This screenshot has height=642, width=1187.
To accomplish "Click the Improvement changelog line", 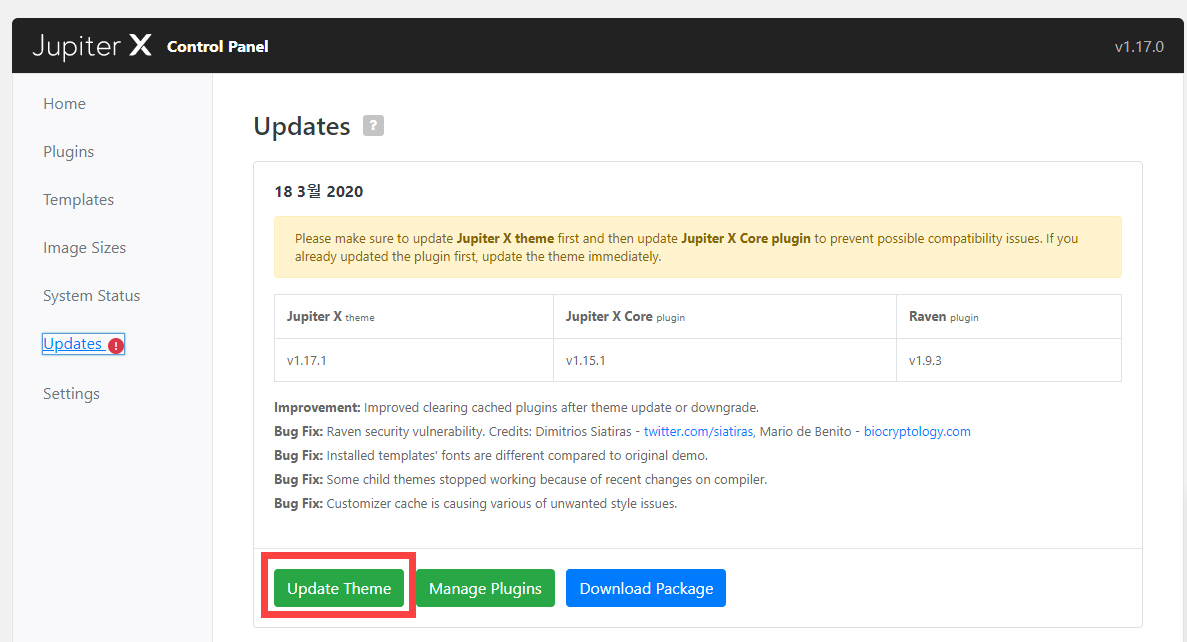I will coord(516,407).
